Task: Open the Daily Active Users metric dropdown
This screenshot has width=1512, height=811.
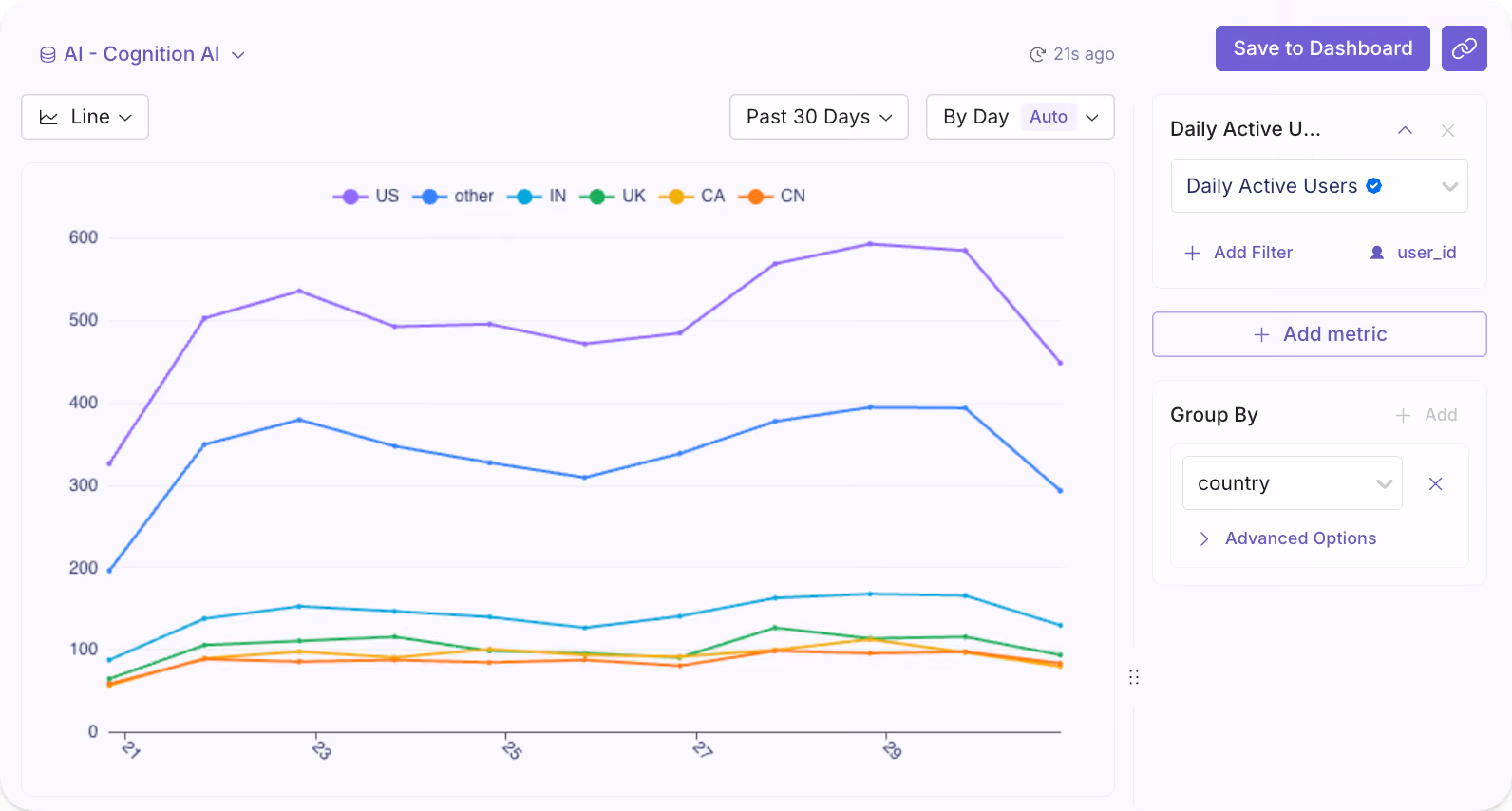Action: [x=1319, y=186]
